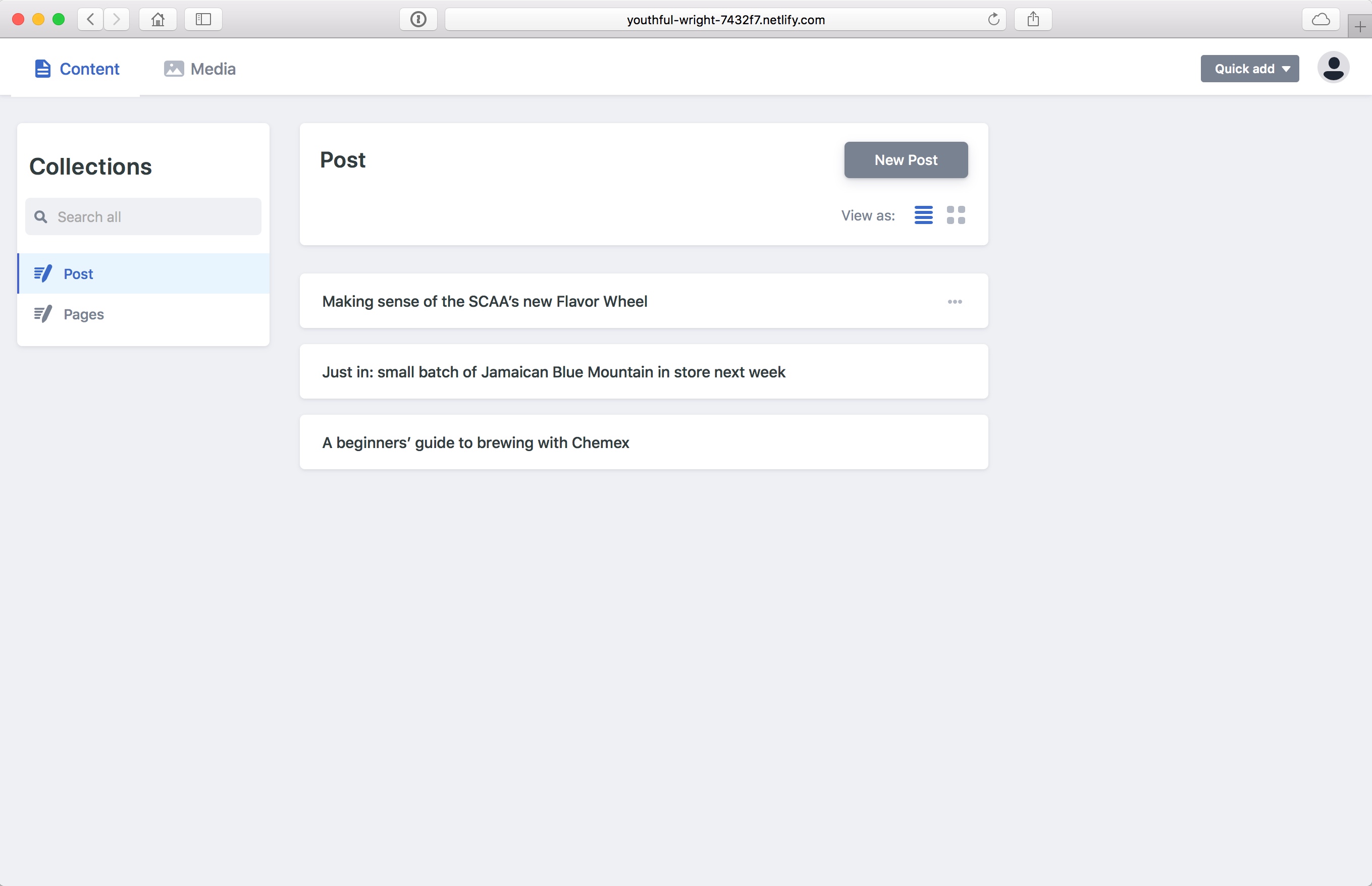This screenshot has height=886, width=1372.
Task: Click the New Post button
Action: [905, 160]
